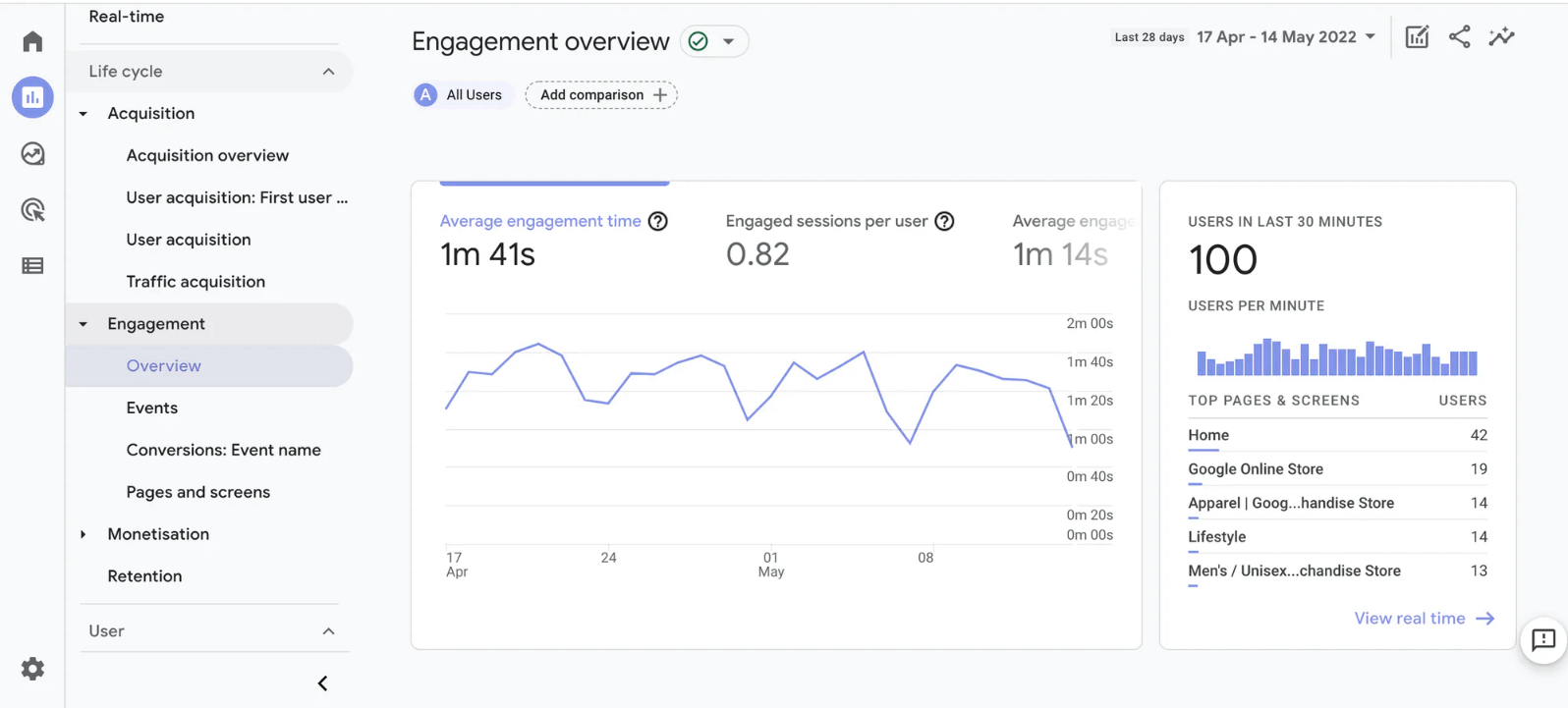Open the Retention report

click(x=144, y=576)
